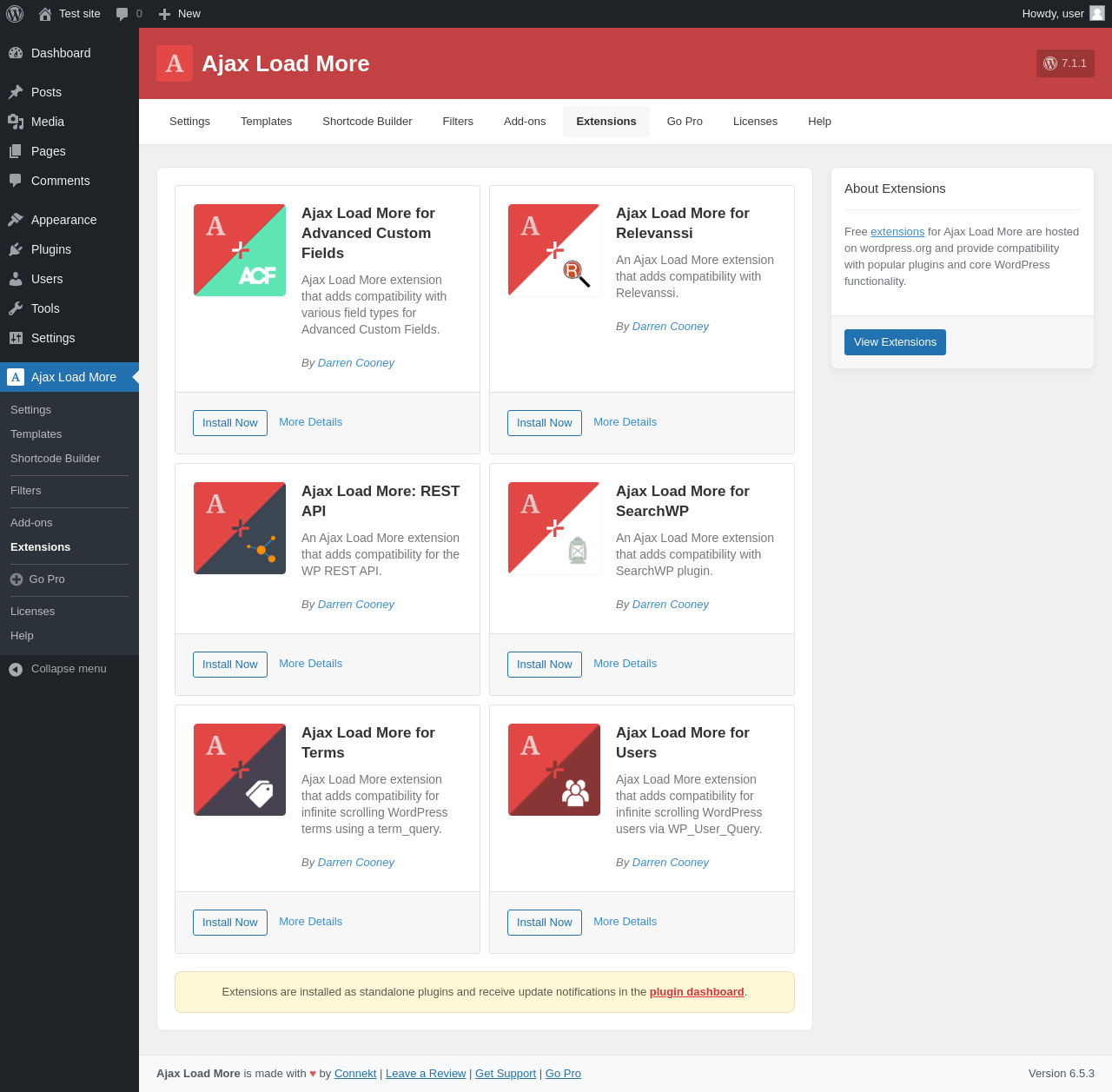Open the Test site home icon
The image size is (1112, 1092).
click(x=45, y=14)
